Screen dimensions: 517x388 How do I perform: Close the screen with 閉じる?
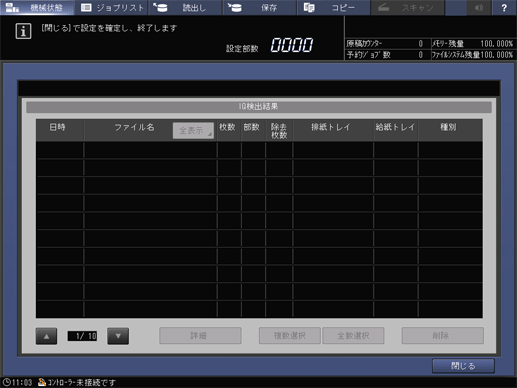tap(463, 366)
